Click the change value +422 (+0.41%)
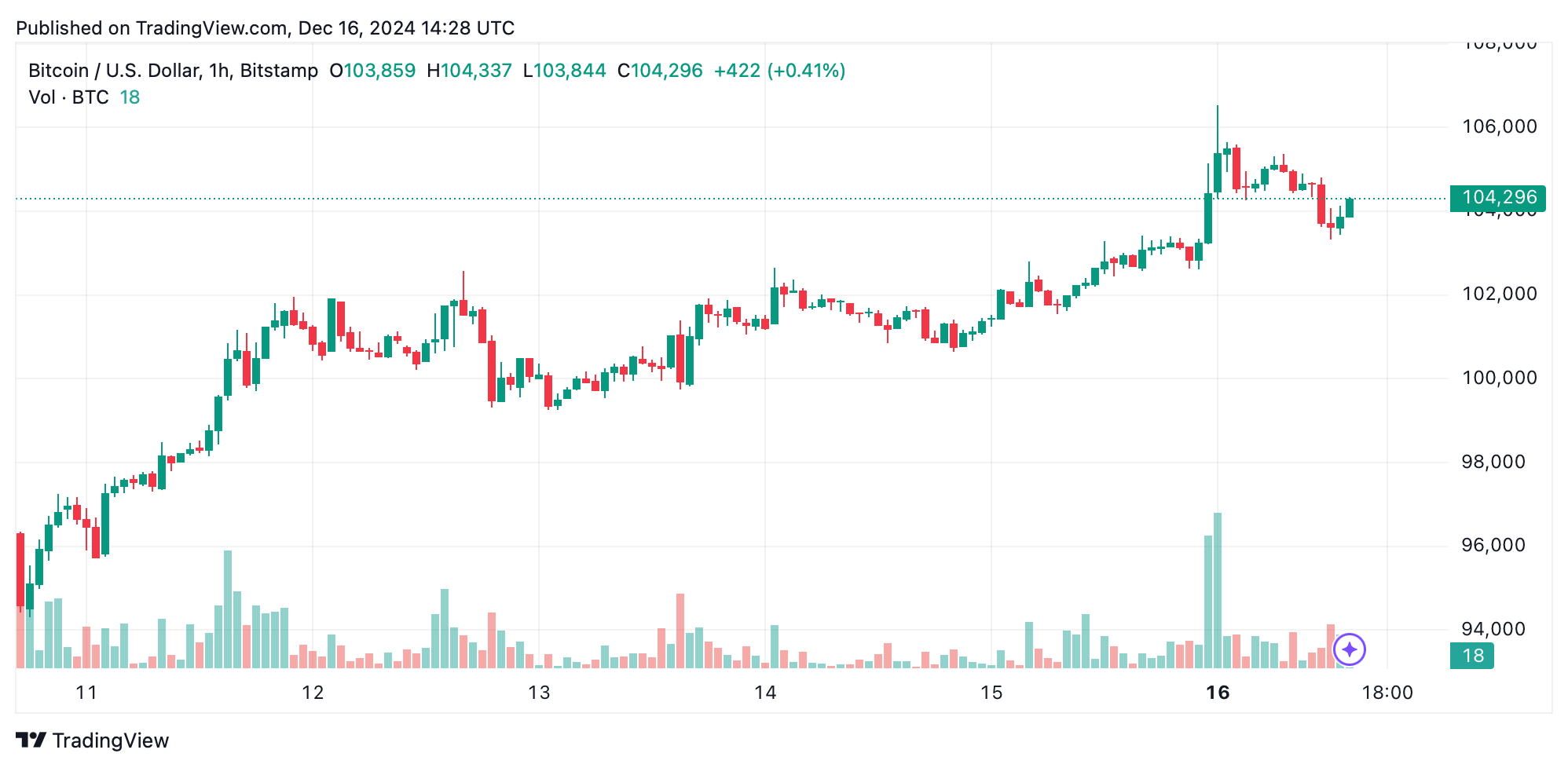 coord(779,71)
